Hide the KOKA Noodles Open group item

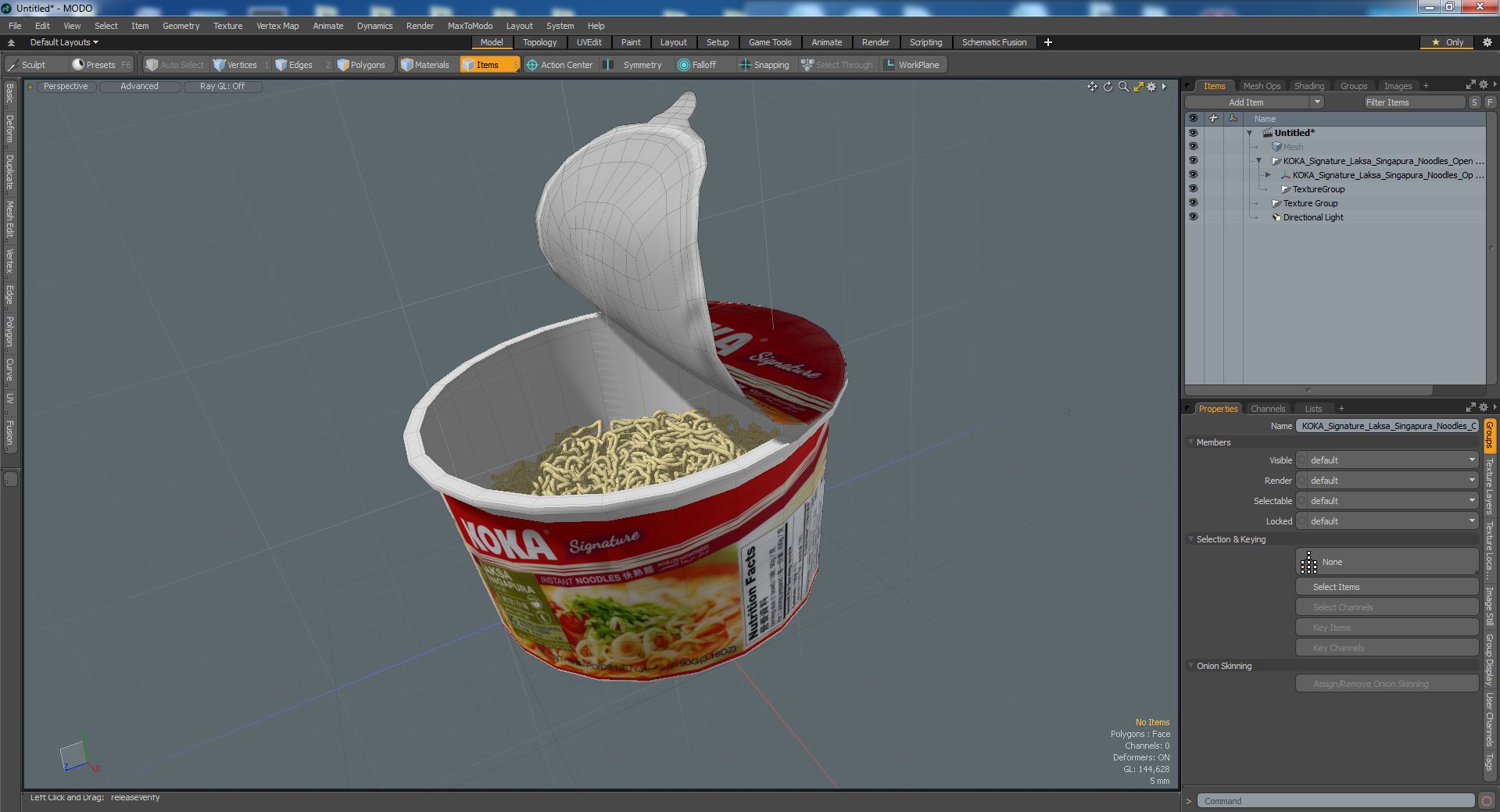pyautogui.click(x=1193, y=161)
